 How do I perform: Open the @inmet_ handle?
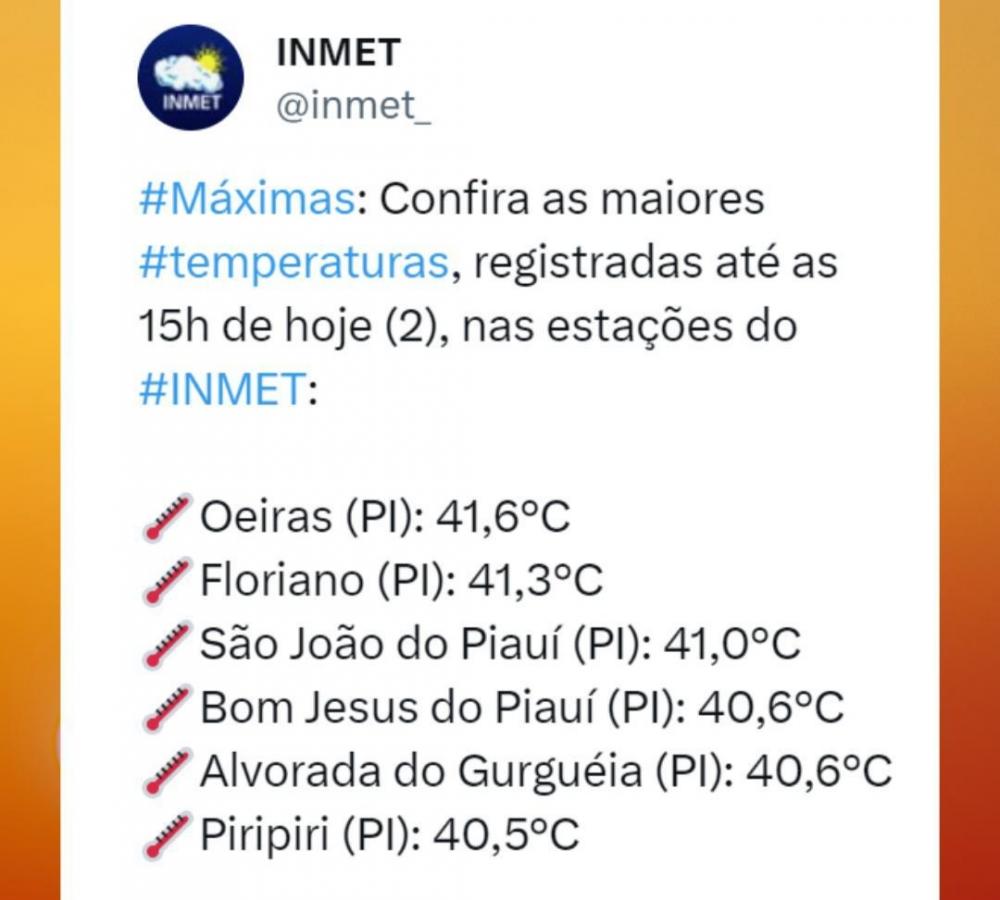(x=353, y=105)
